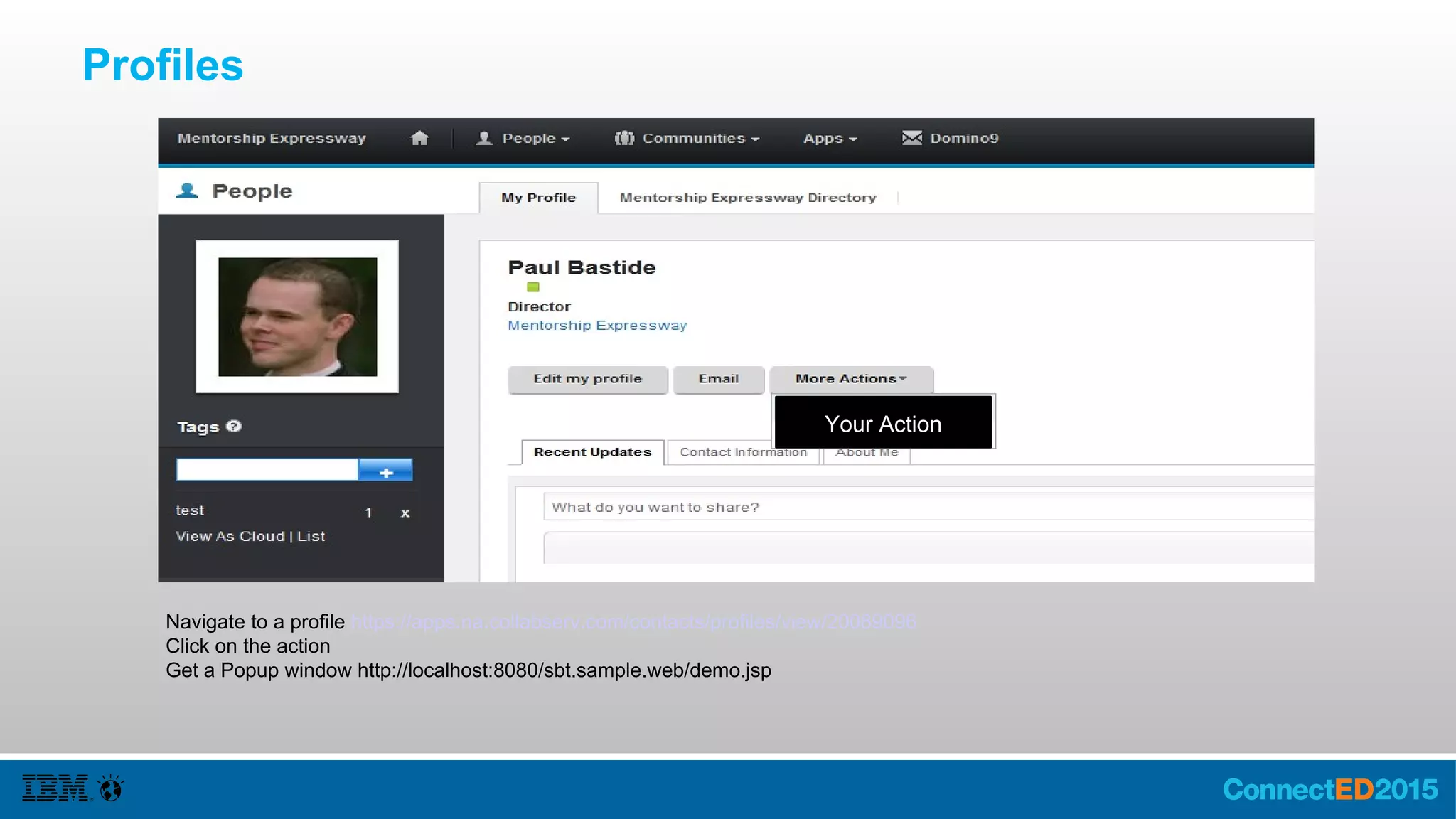Click the blue plus add-tag button

pyautogui.click(x=385, y=471)
